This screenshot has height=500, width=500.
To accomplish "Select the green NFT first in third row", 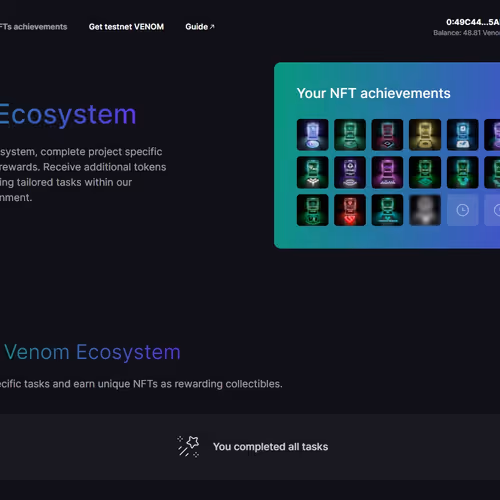I will tap(313, 210).
